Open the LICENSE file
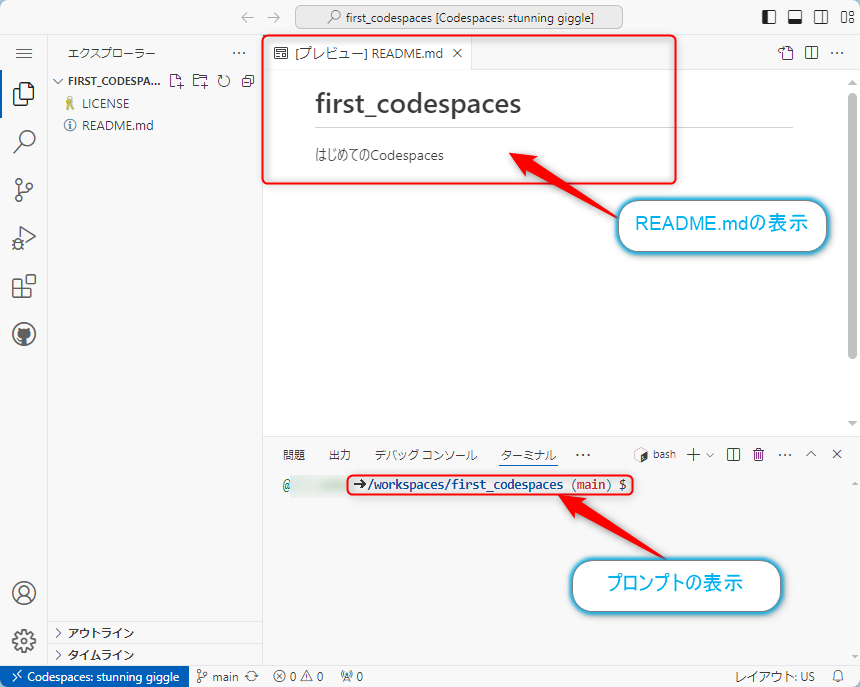The height and width of the screenshot is (687, 860). pos(105,104)
